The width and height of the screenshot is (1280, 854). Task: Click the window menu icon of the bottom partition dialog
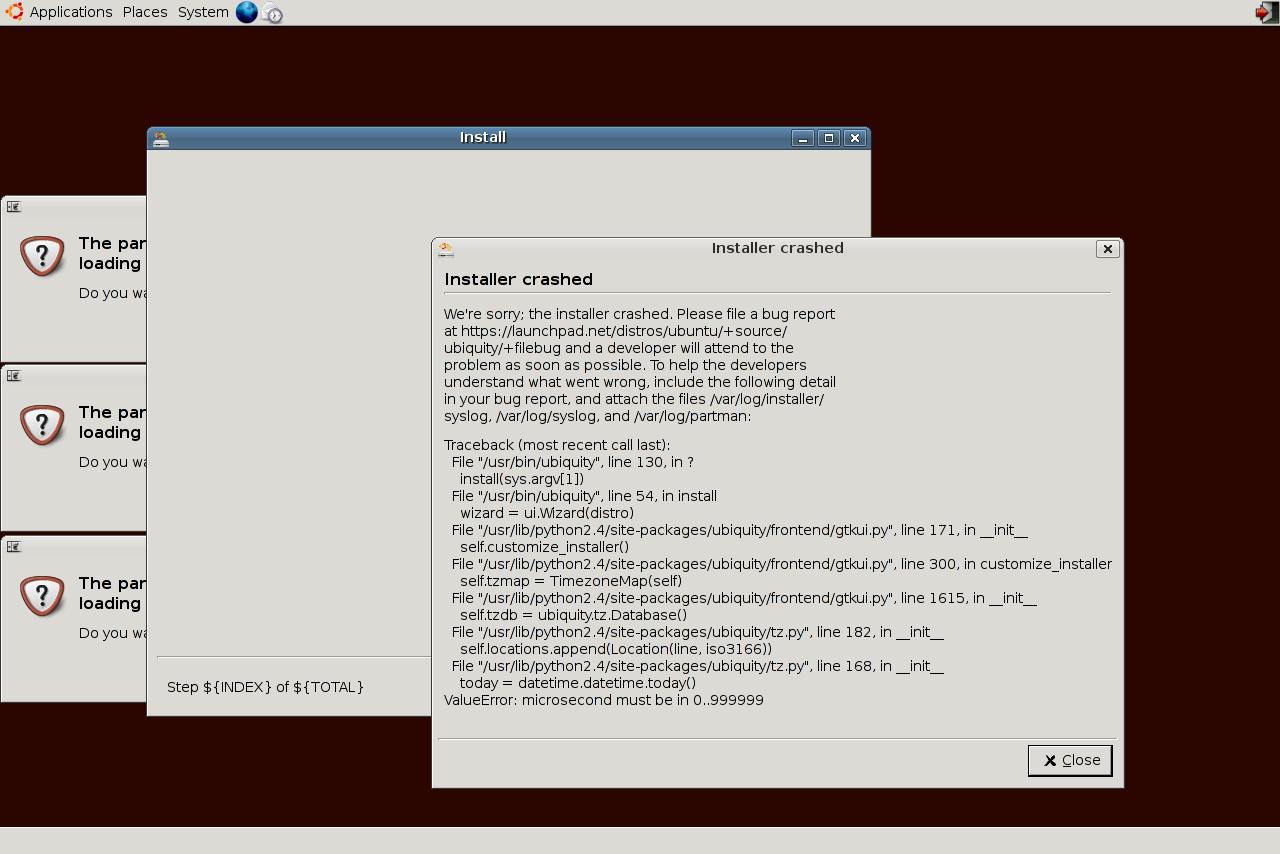tap(14, 547)
